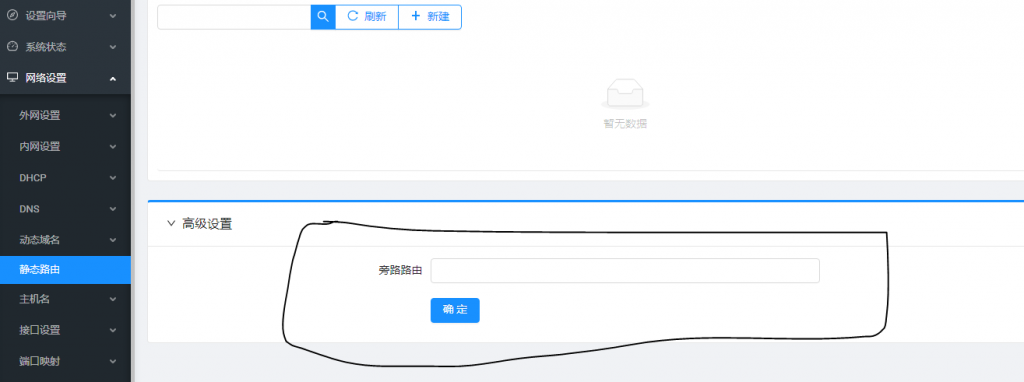1024x382 pixels.
Task: Open the 内网设置 menu item
Action: click(x=65, y=146)
